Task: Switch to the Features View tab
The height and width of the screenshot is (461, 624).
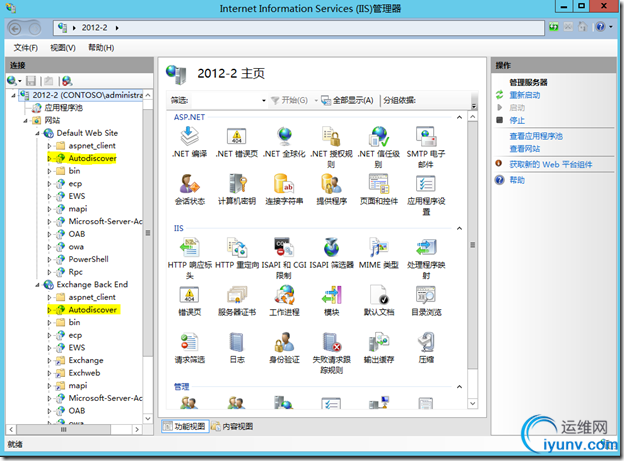Action: pyautogui.click(x=185, y=426)
